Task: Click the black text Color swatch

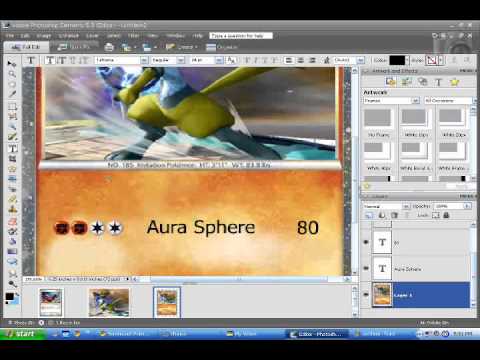Action: (x=397, y=60)
